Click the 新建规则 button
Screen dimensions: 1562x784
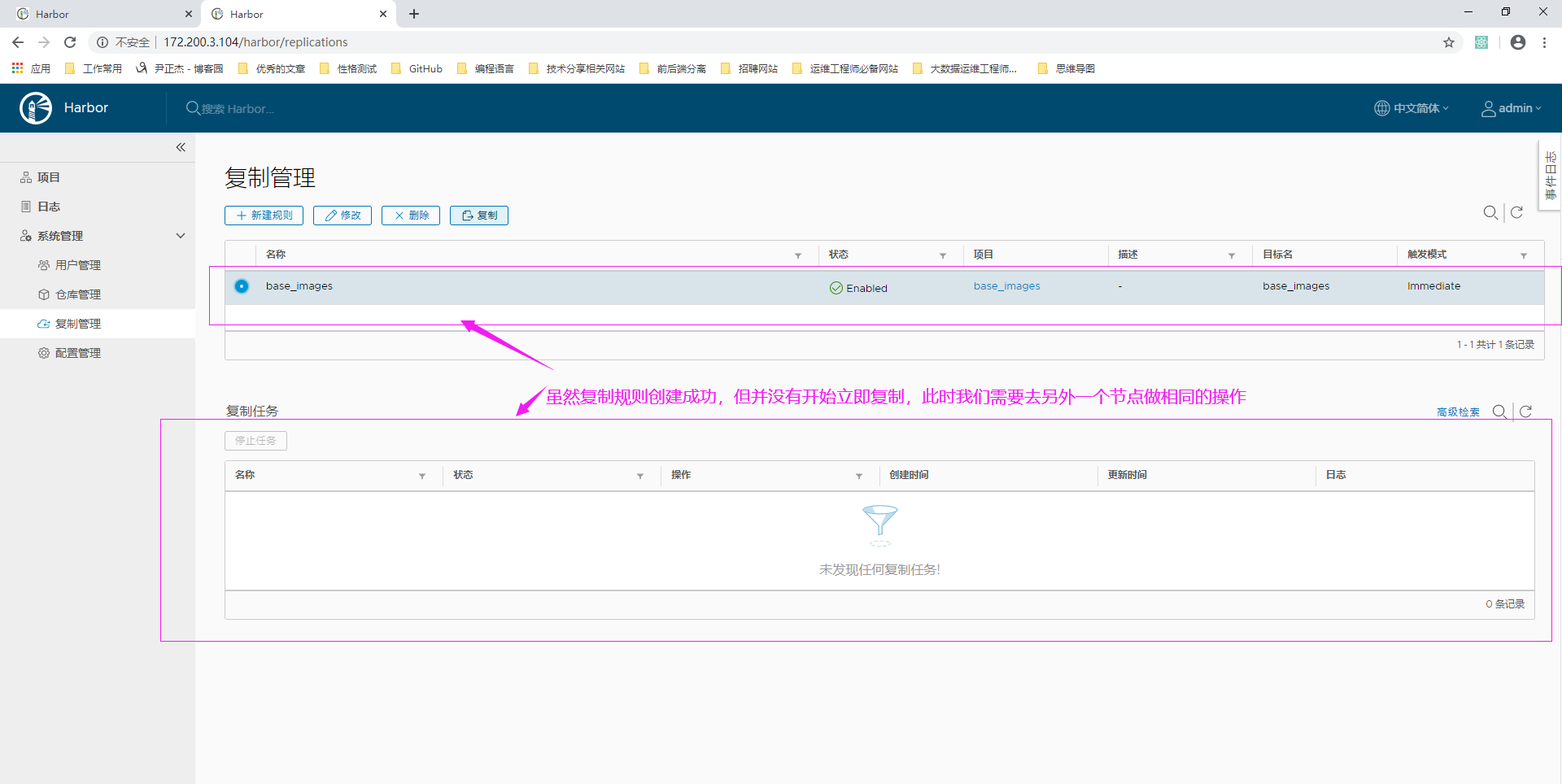point(264,216)
